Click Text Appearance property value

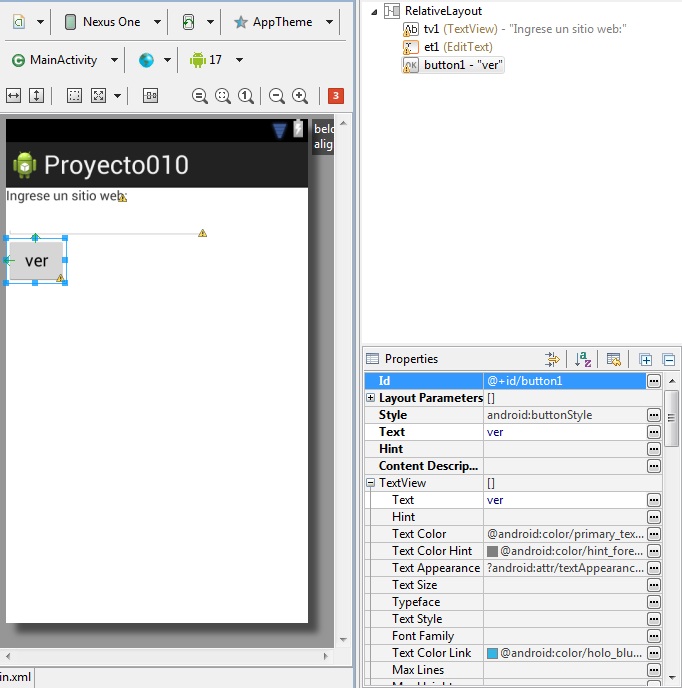(564, 568)
